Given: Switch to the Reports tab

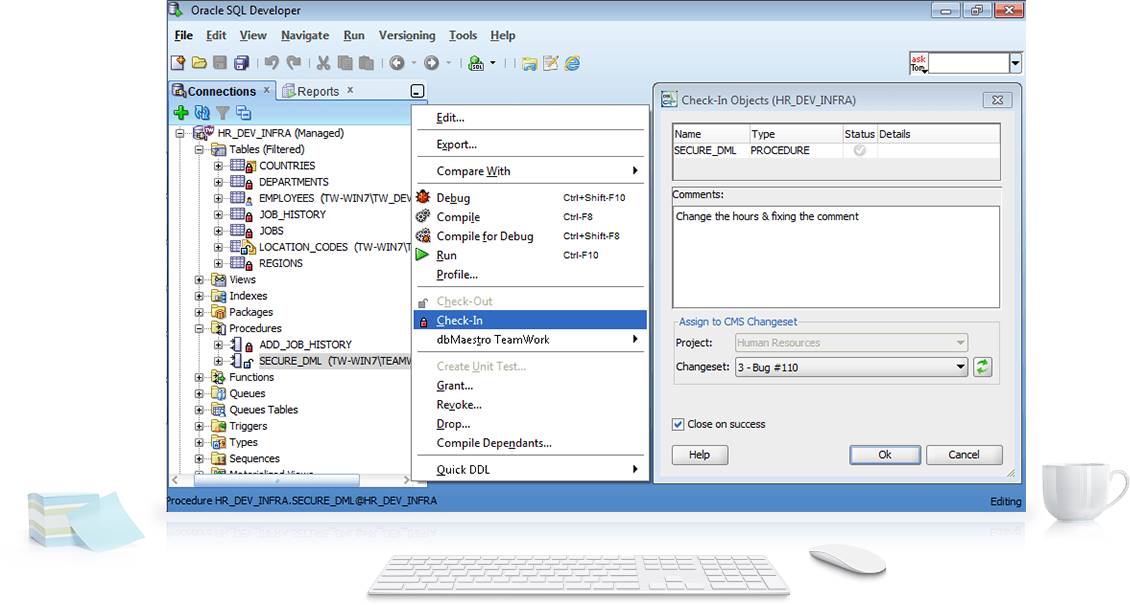Looking at the screenshot, I should click(x=317, y=91).
